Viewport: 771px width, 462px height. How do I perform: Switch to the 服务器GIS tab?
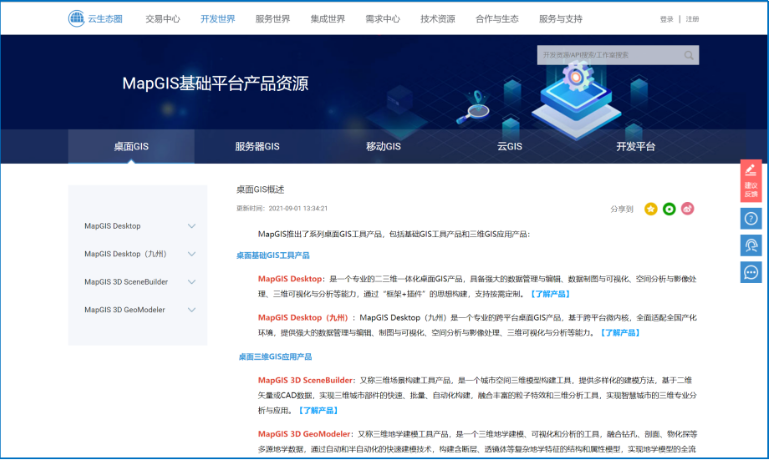[x=257, y=146]
